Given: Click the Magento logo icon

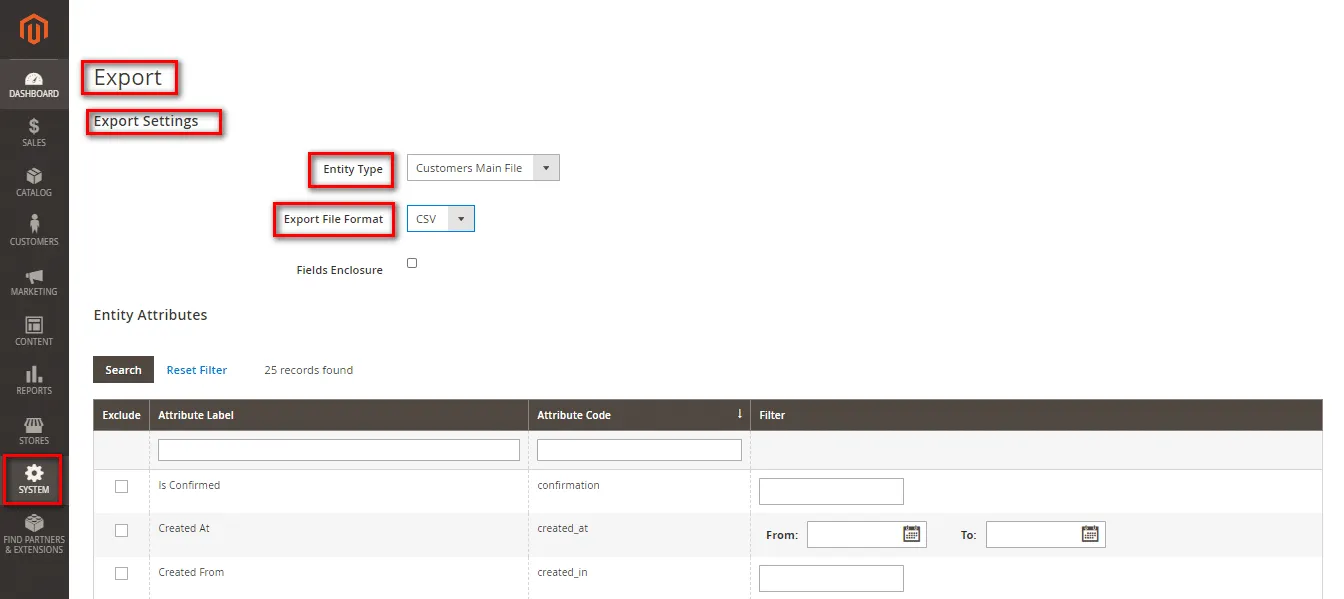Looking at the screenshot, I should pos(34,30).
